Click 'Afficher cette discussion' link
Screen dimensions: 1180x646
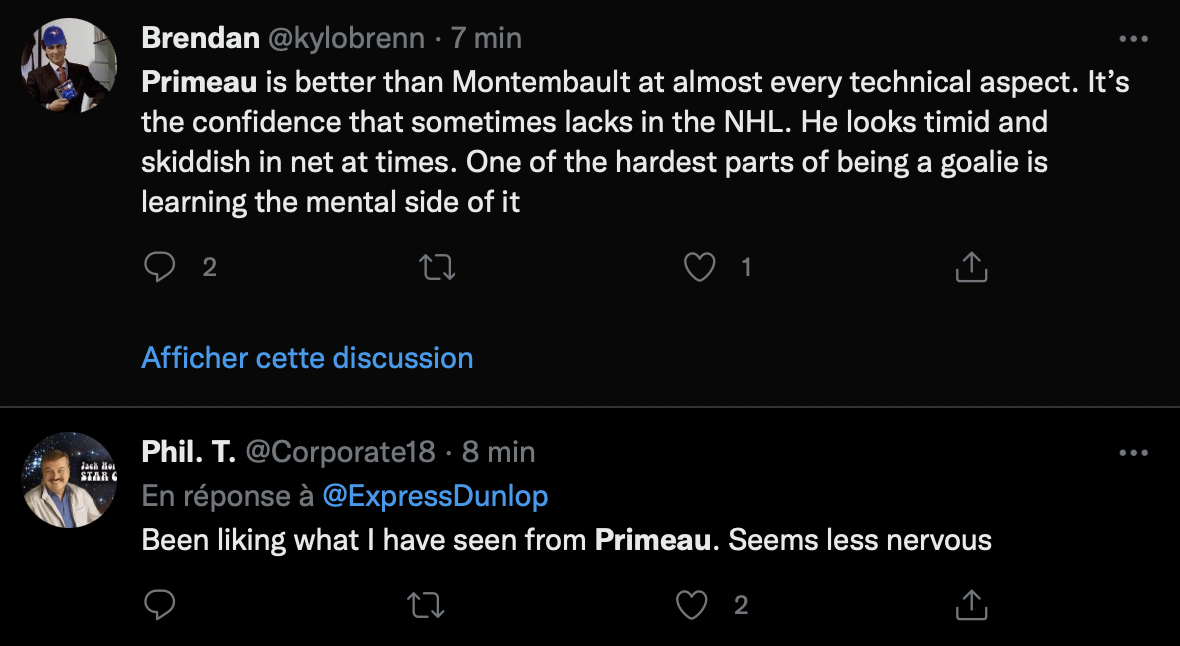pyautogui.click(x=307, y=358)
